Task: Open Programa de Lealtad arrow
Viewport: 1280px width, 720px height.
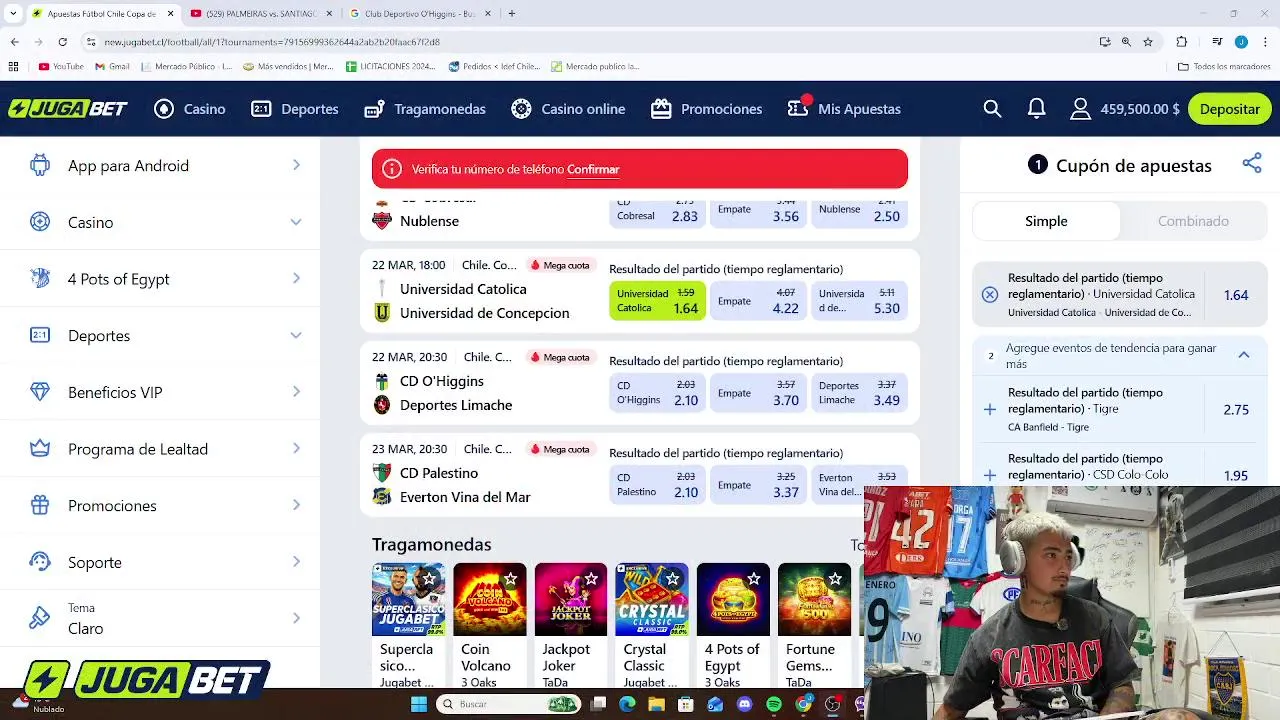Action: pos(296,449)
